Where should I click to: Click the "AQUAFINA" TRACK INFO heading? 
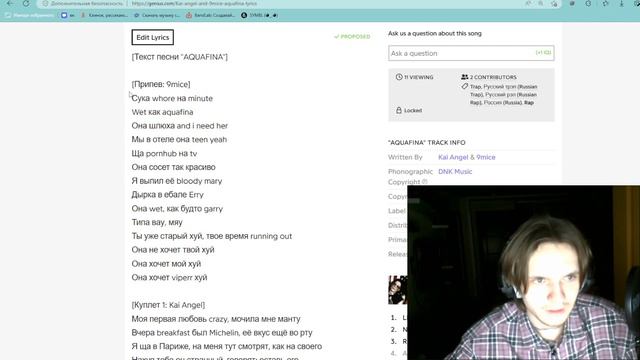click(x=427, y=142)
